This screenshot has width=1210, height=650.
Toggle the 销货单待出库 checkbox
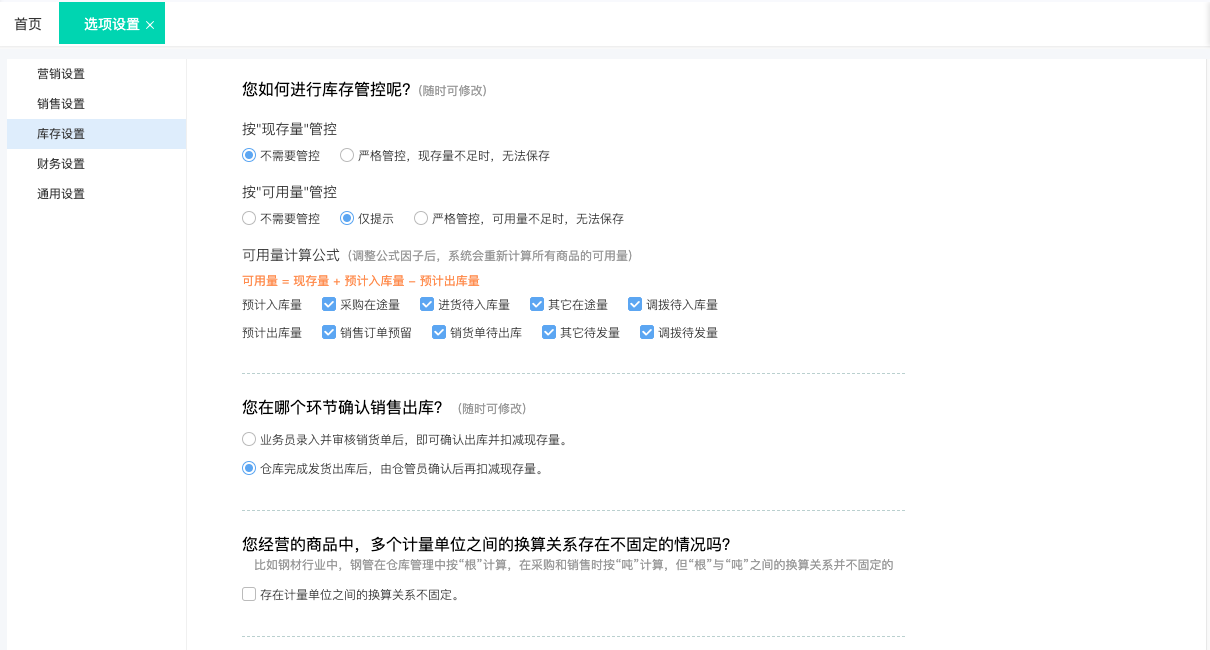pos(439,332)
